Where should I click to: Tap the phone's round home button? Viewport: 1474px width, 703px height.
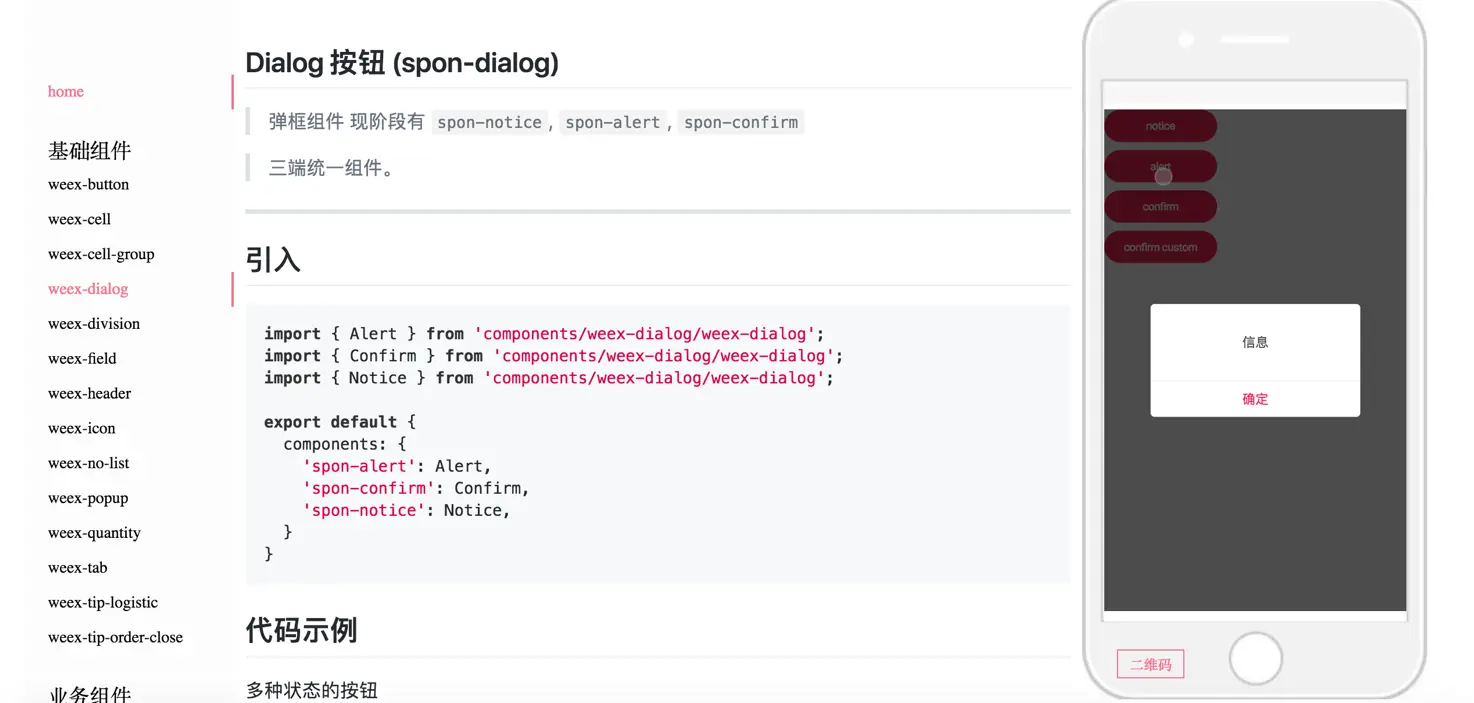click(x=1255, y=659)
